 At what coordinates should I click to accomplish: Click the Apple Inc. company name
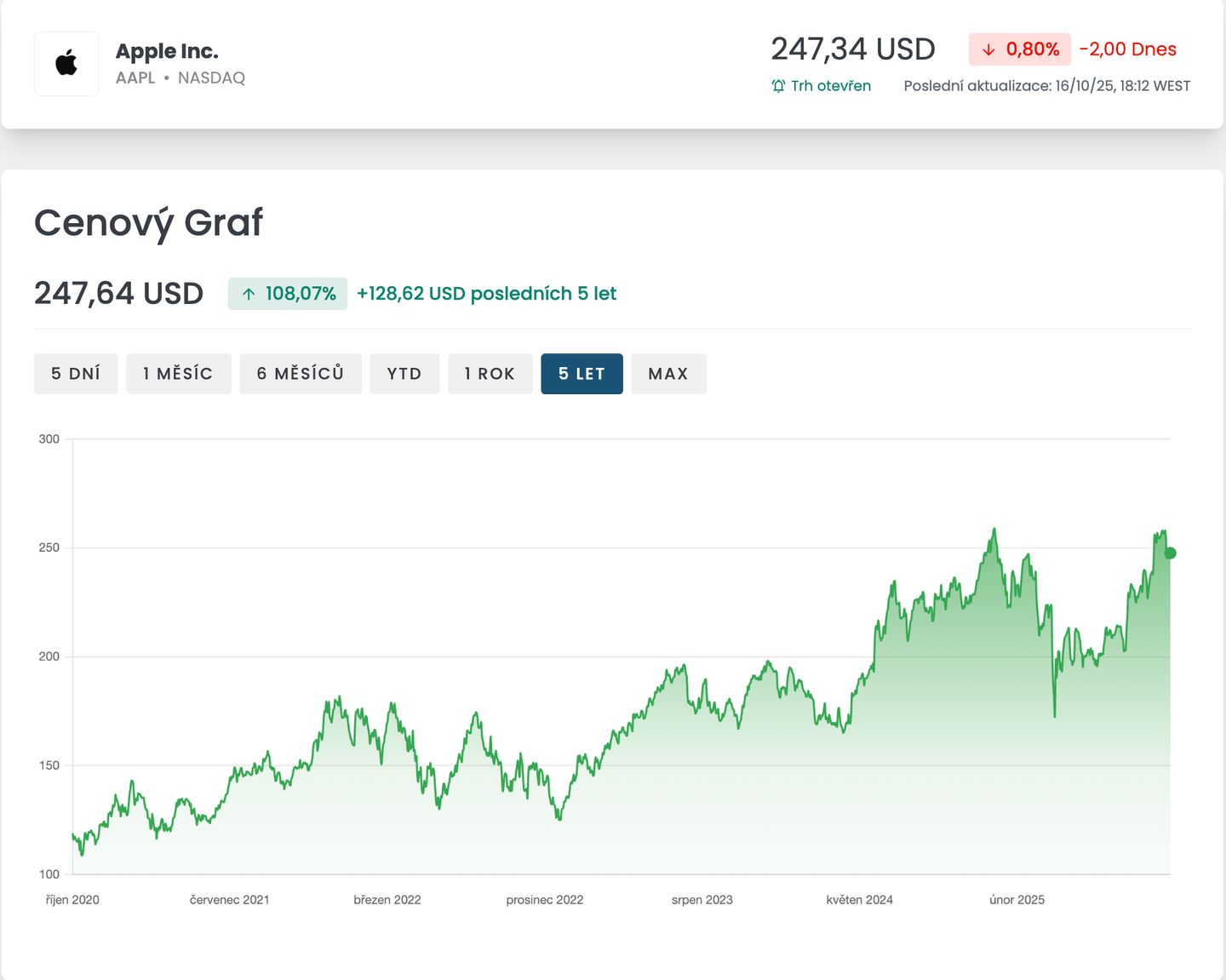167,51
